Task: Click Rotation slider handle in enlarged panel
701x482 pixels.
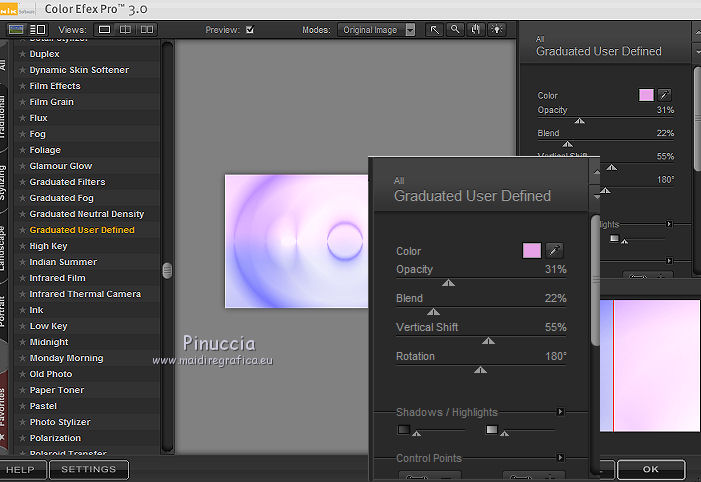Action: 481,370
